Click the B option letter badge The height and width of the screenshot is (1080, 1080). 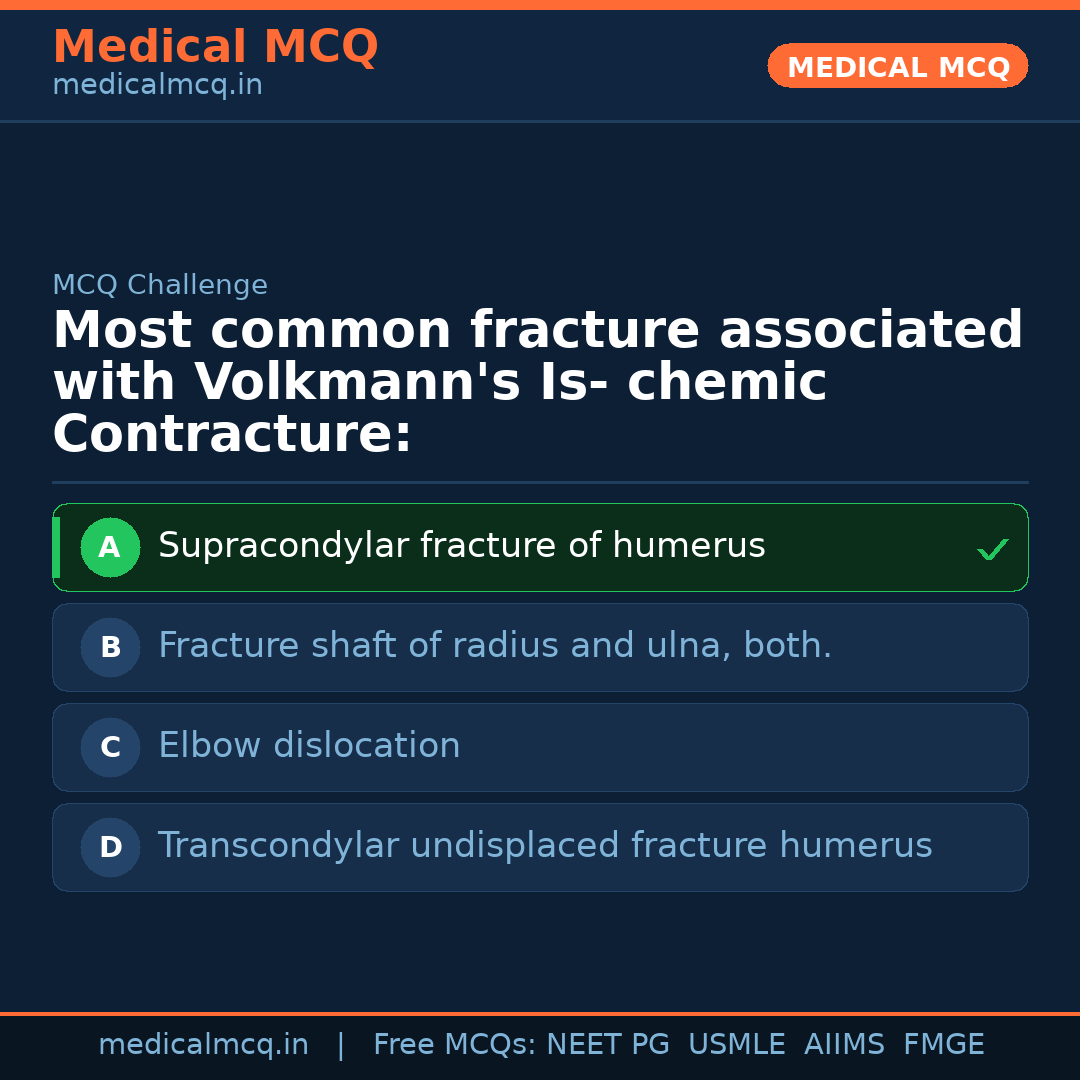coord(110,647)
